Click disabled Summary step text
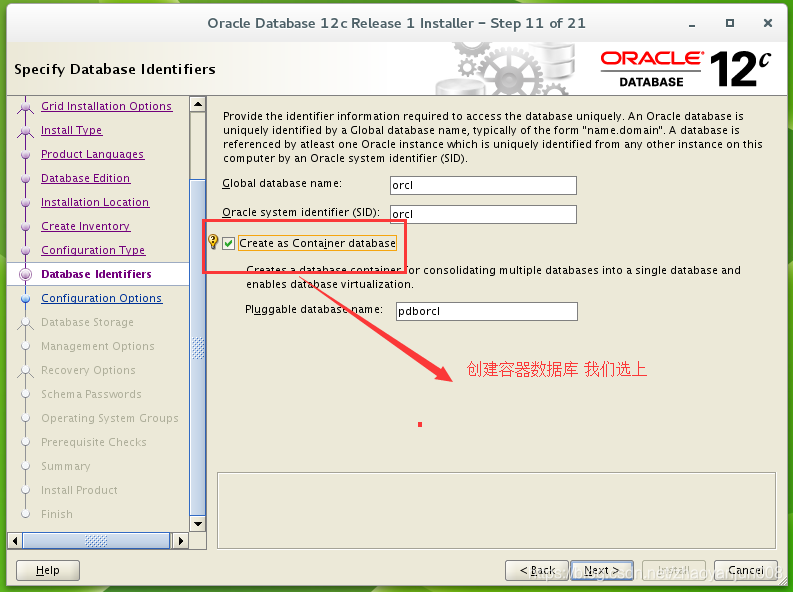Image resolution: width=793 pixels, height=592 pixels. (66, 466)
